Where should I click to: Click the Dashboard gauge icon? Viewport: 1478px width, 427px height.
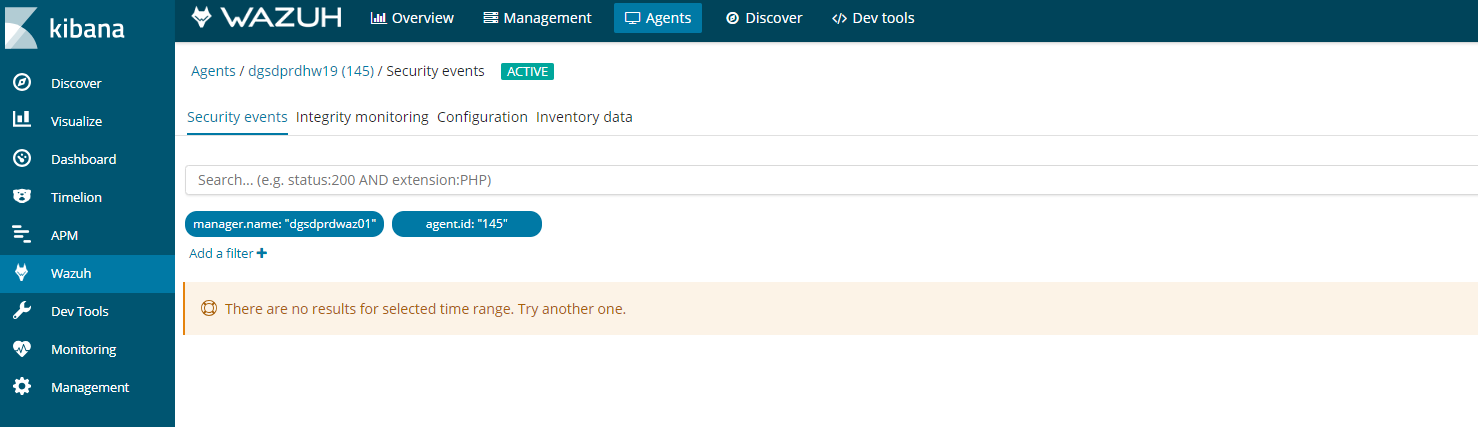pyautogui.click(x=21, y=159)
